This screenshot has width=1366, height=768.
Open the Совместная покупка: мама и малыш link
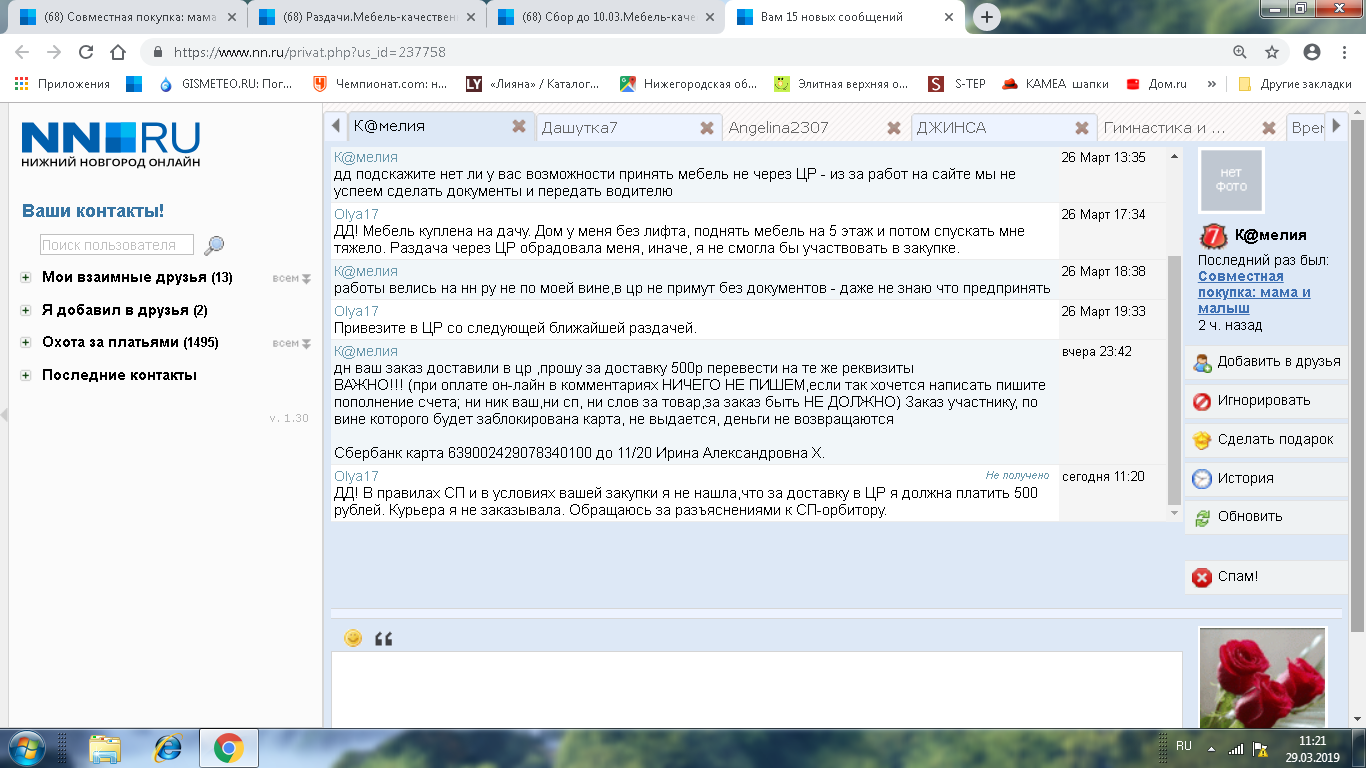[x=1255, y=292]
